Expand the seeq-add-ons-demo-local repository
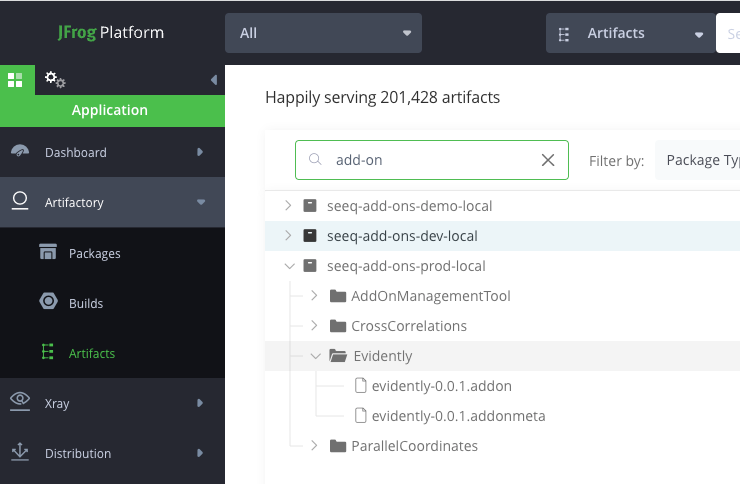This screenshot has width=740, height=484. [x=288, y=206]
